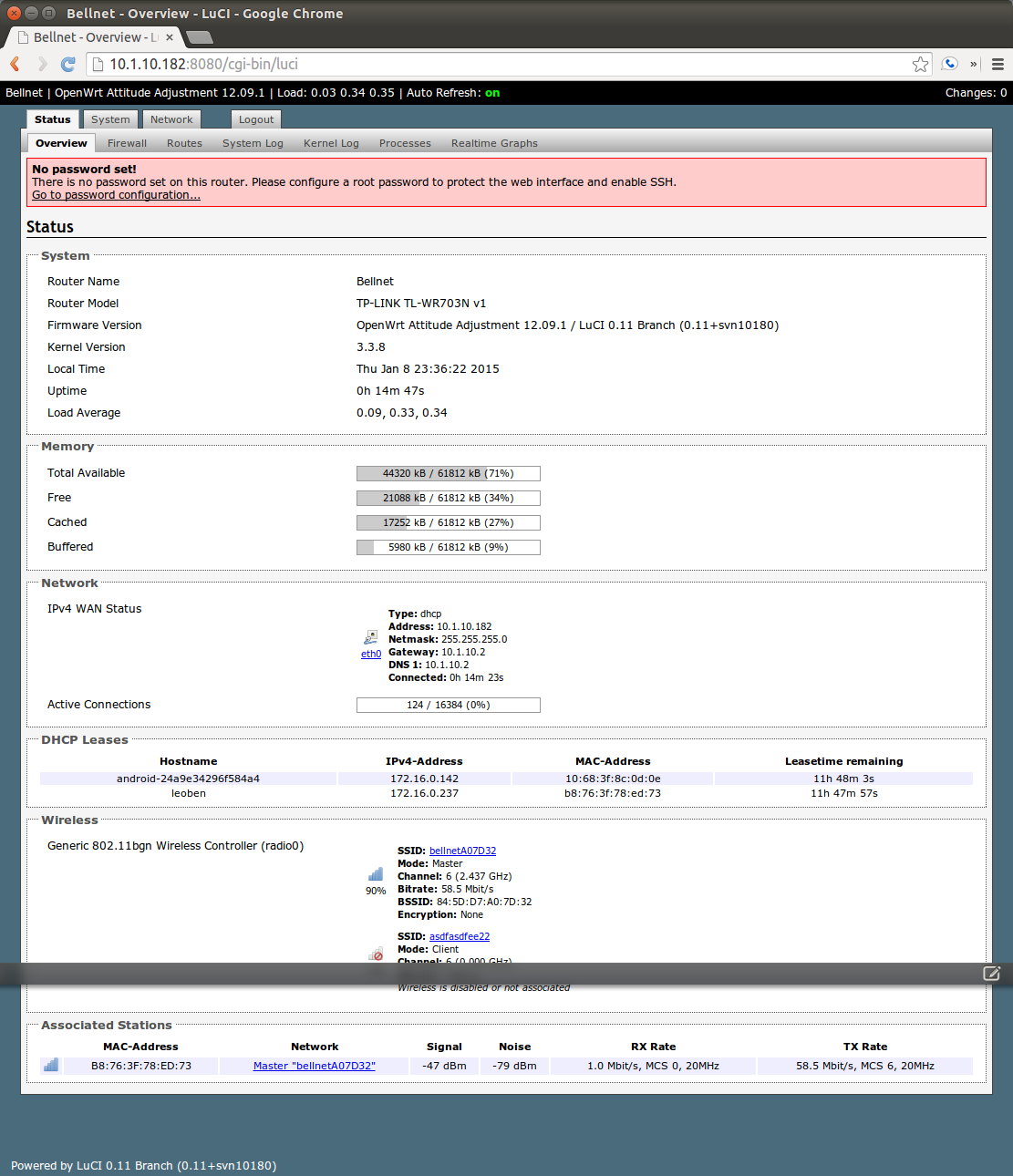The height and width of the screenshot is (1176, 1013).
Task: Click router model TP-LINK TL-WR703N v1
Action: pos(421,304)
